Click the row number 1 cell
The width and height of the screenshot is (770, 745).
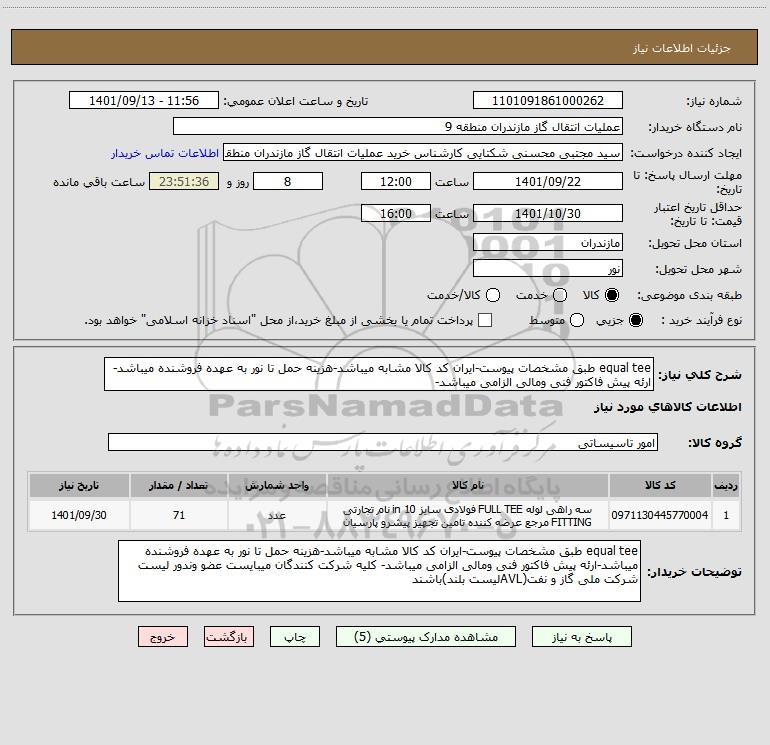(x=726, y=515)
